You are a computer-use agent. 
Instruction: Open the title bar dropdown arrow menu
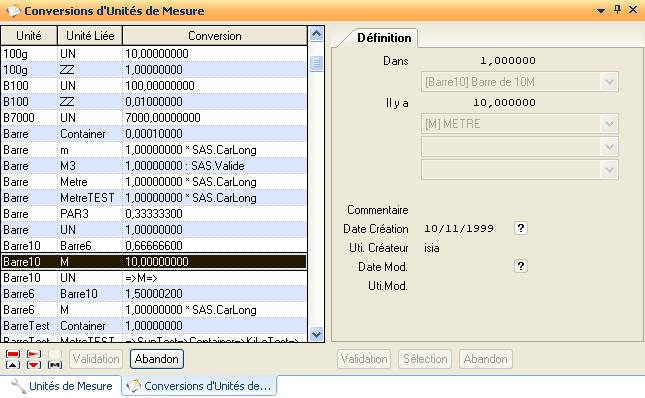tap(601, 11)
